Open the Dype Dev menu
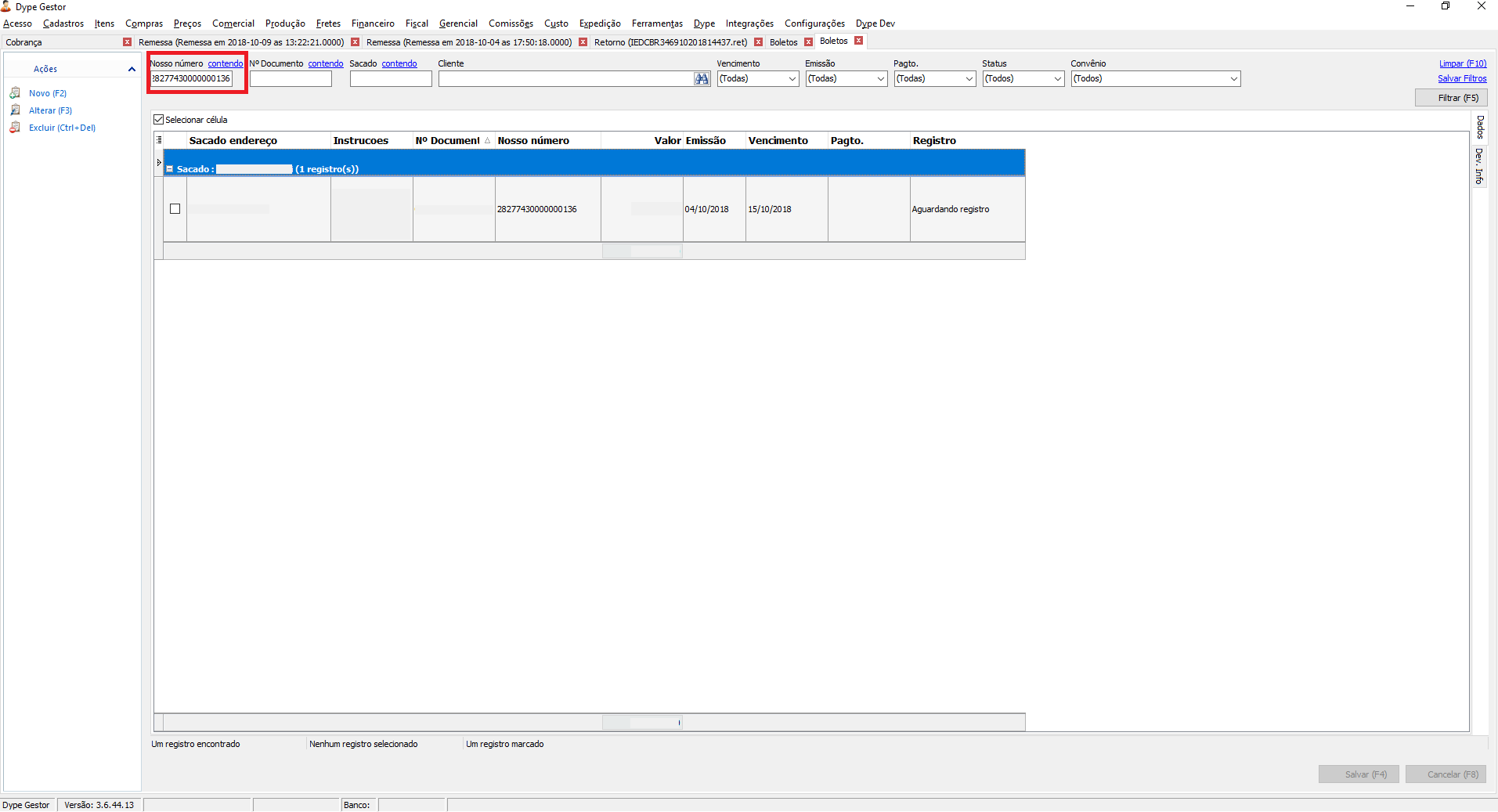 [875, 23]
